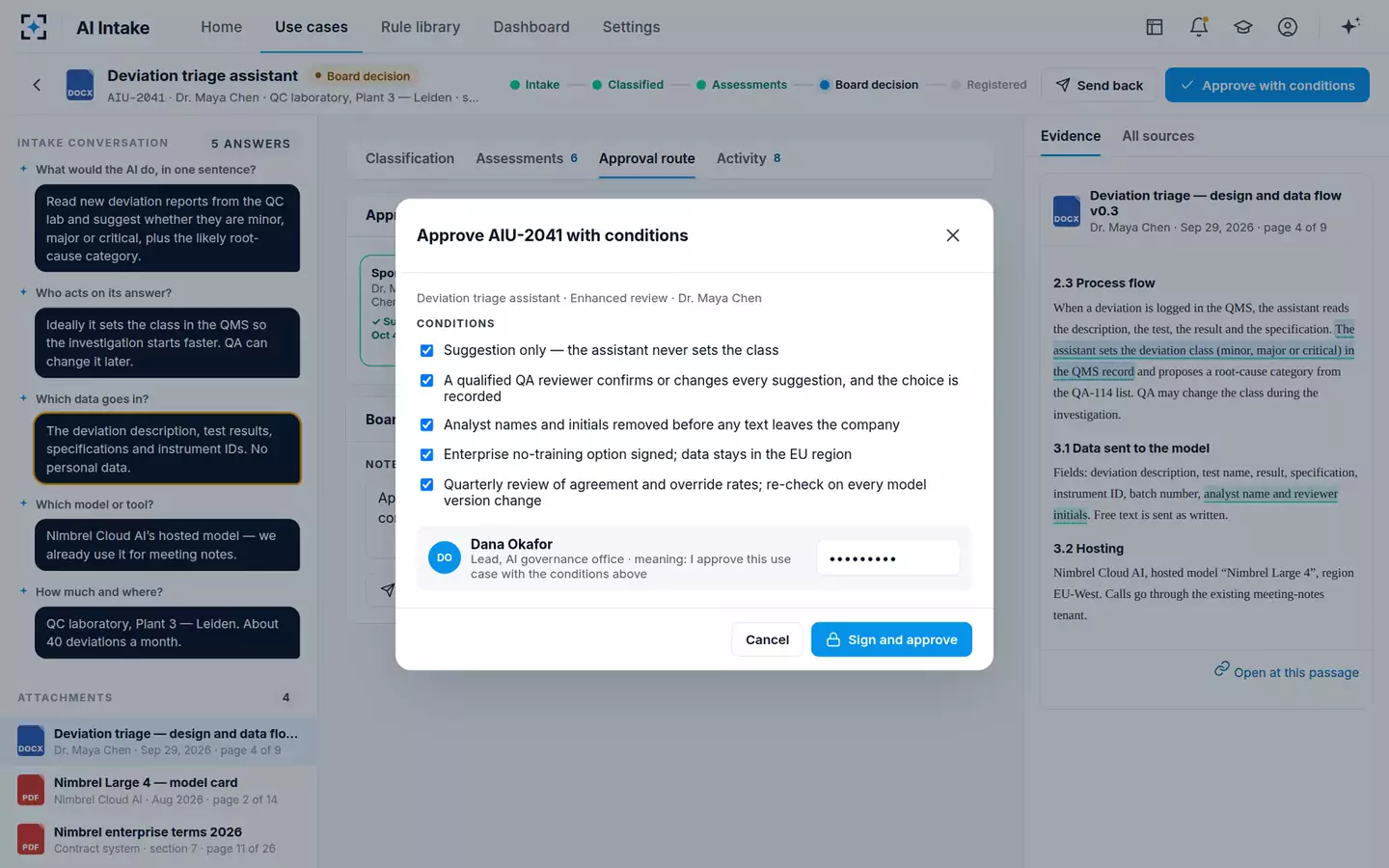The width and height of the screenshot is (1389, 868).
Task: Click the DOCX icon in the Evidence card
Action: pyautogui.click(x=1067, y=211)
